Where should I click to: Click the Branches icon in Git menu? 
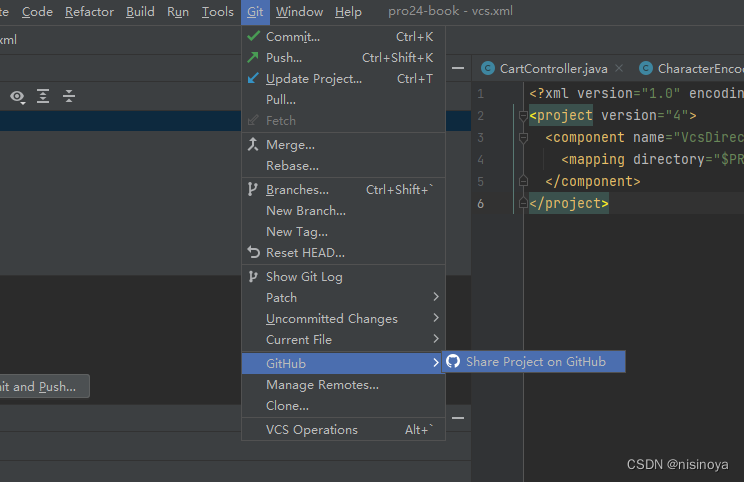[253, 189]
